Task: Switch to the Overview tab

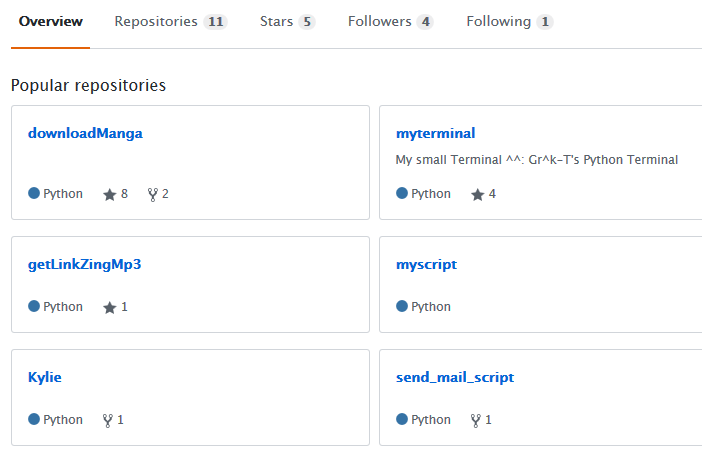Action: pyautogui.click(x=51, y=21)
